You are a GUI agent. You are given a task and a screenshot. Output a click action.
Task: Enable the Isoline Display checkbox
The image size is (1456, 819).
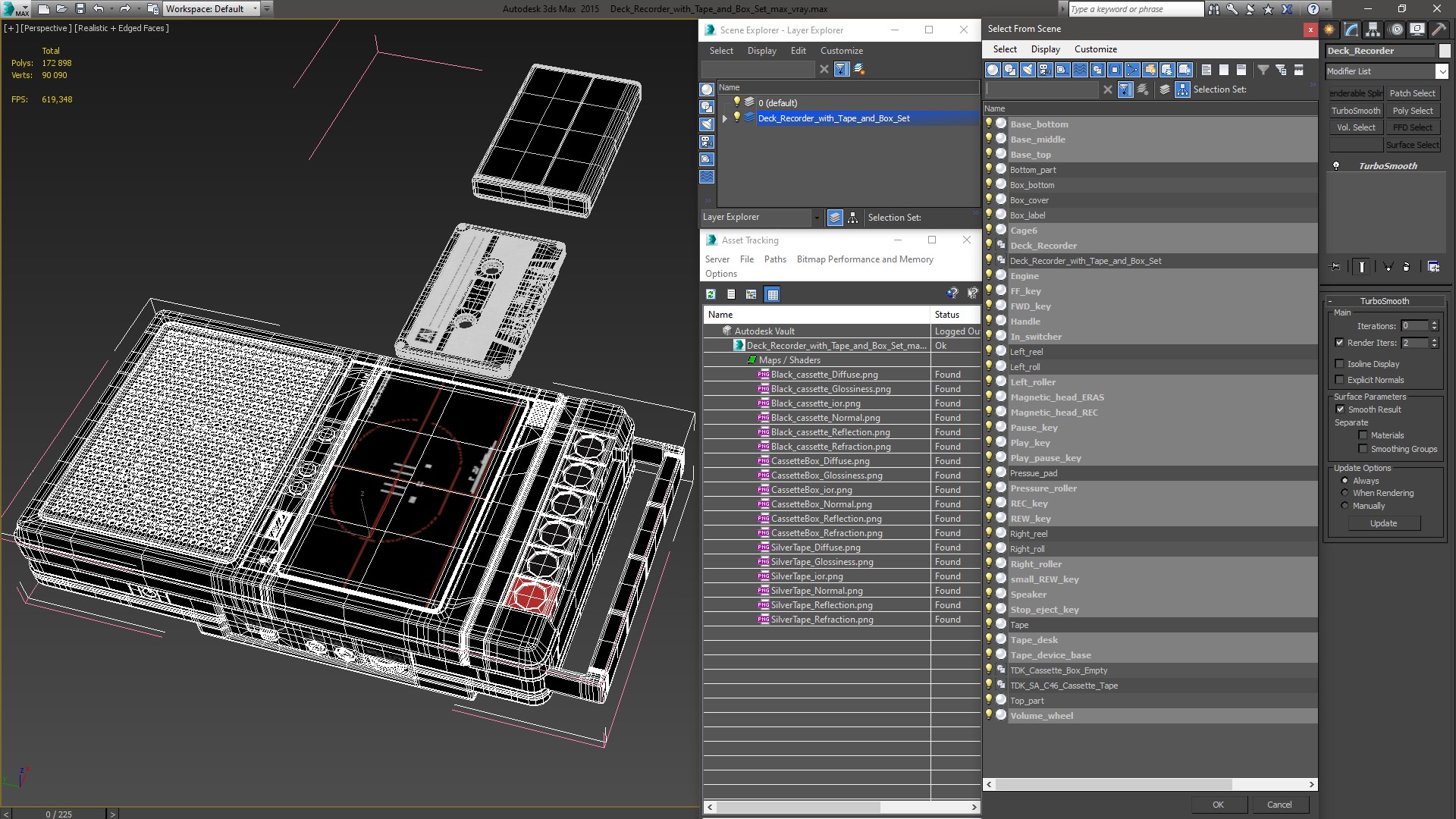point(1340,364)
